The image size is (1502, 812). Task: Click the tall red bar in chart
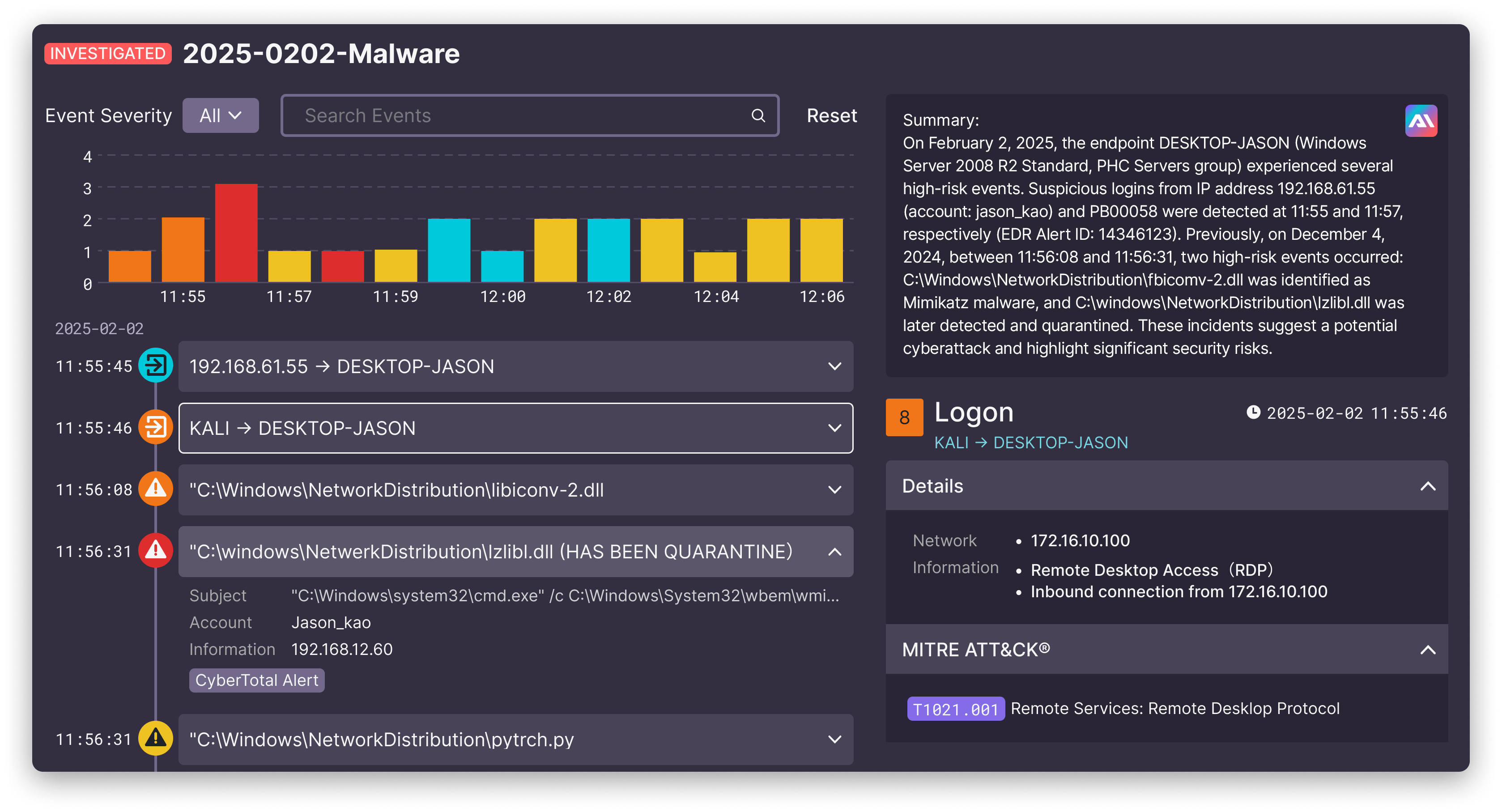[x=236, y=232]
